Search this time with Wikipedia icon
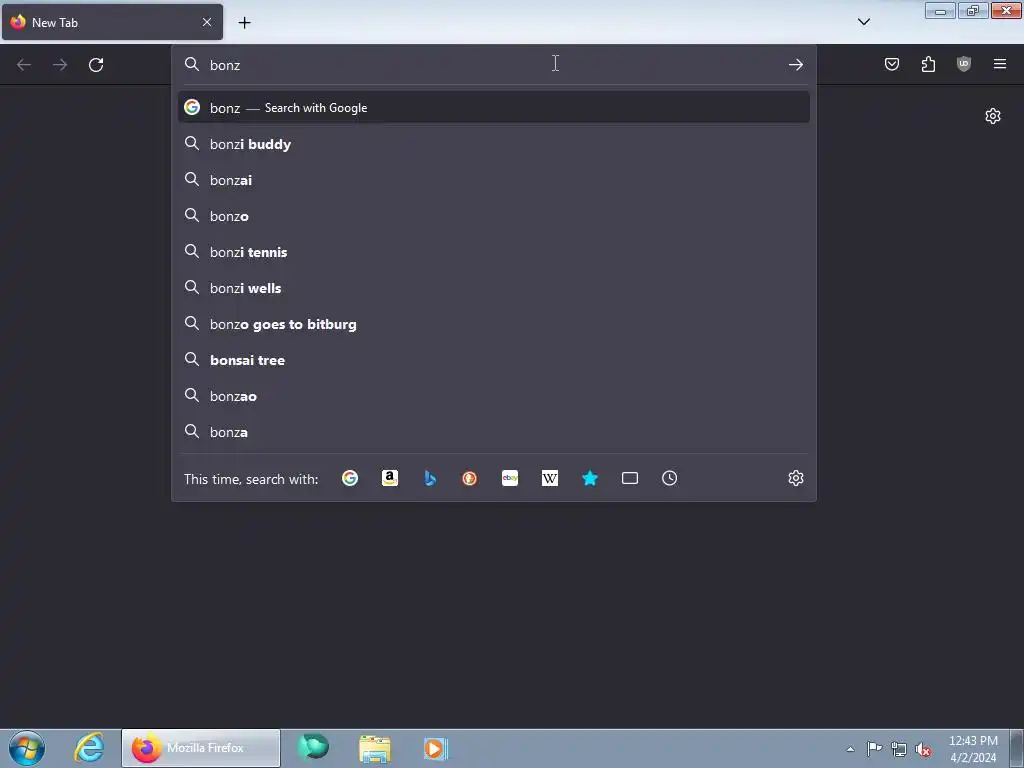 click(x=550, y=478)
